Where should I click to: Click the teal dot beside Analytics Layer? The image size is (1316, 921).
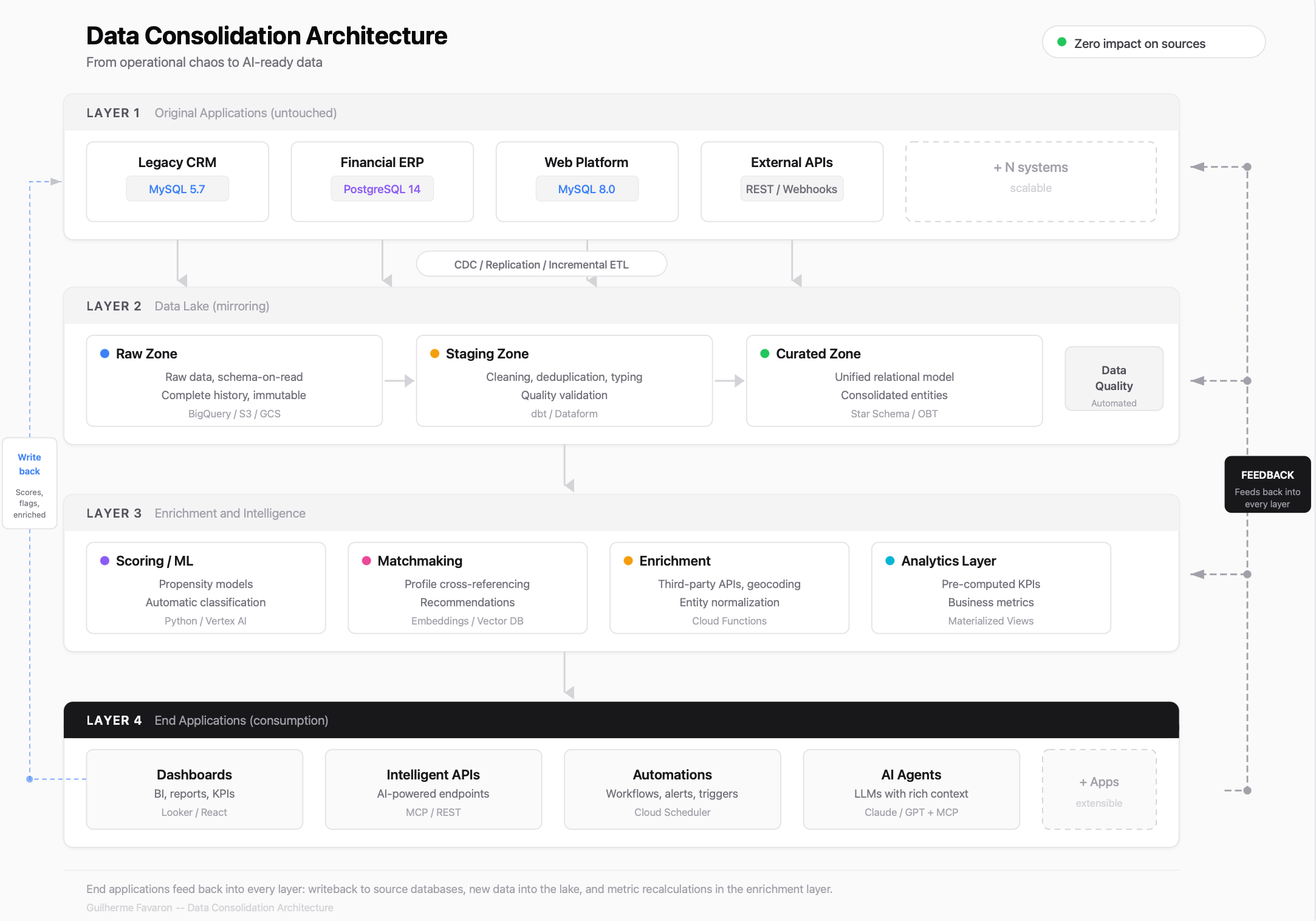[890, 560]
